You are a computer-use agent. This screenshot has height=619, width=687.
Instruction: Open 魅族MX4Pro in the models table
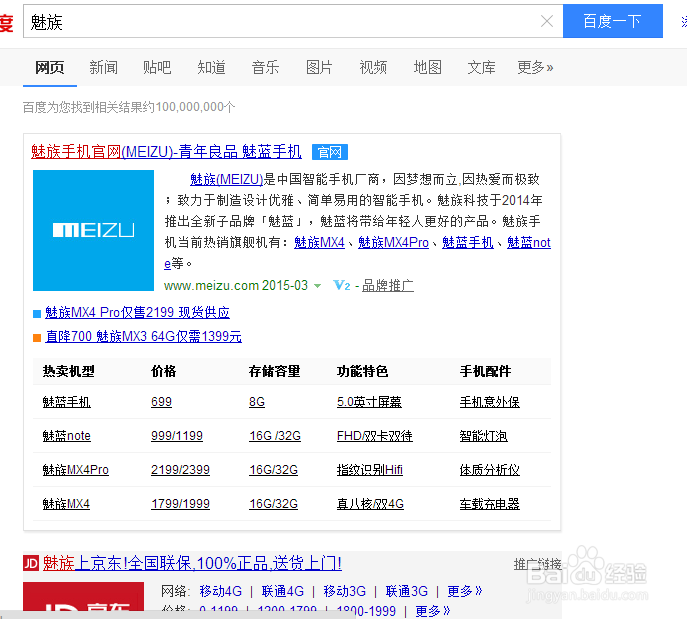75,470
